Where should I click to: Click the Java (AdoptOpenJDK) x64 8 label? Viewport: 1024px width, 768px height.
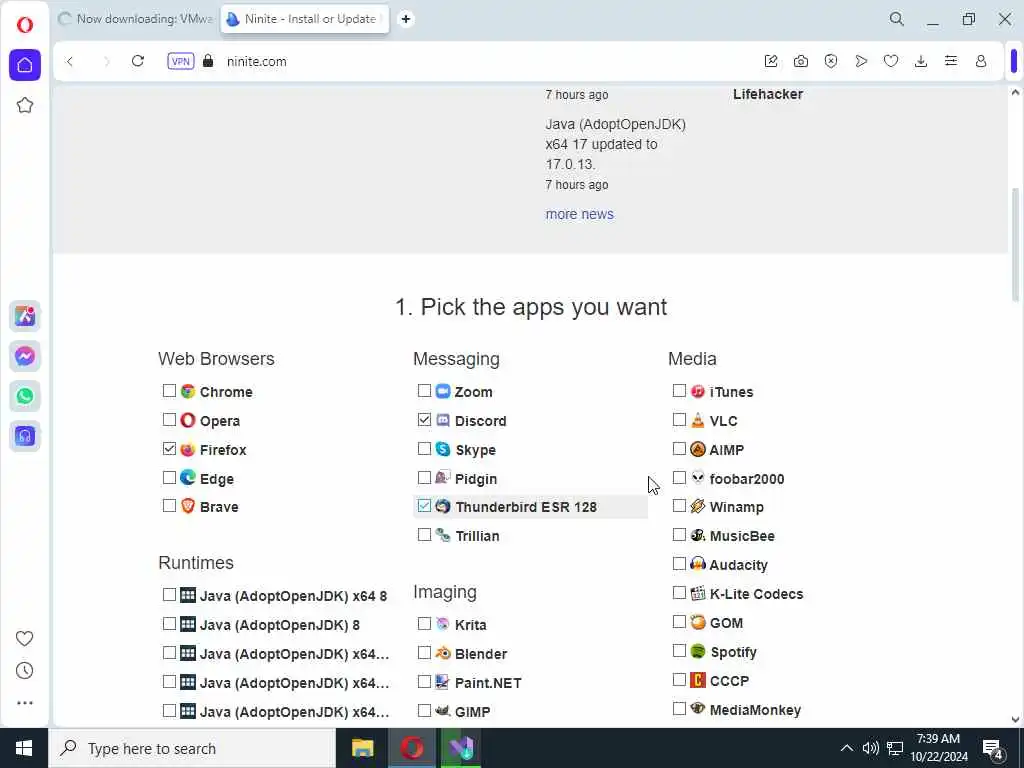(293, 596)
